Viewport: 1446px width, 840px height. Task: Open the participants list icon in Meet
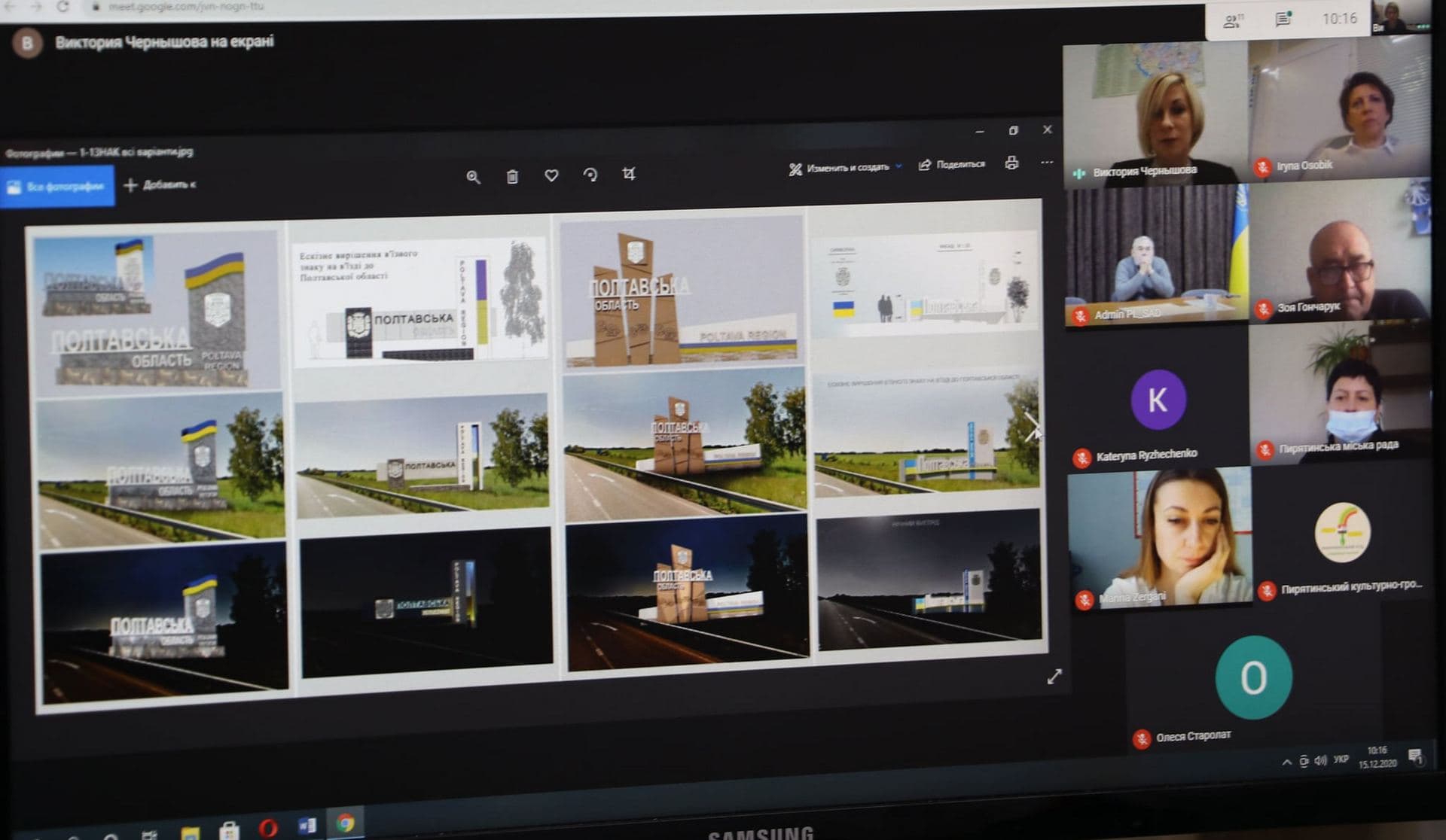coord(1233,21)
